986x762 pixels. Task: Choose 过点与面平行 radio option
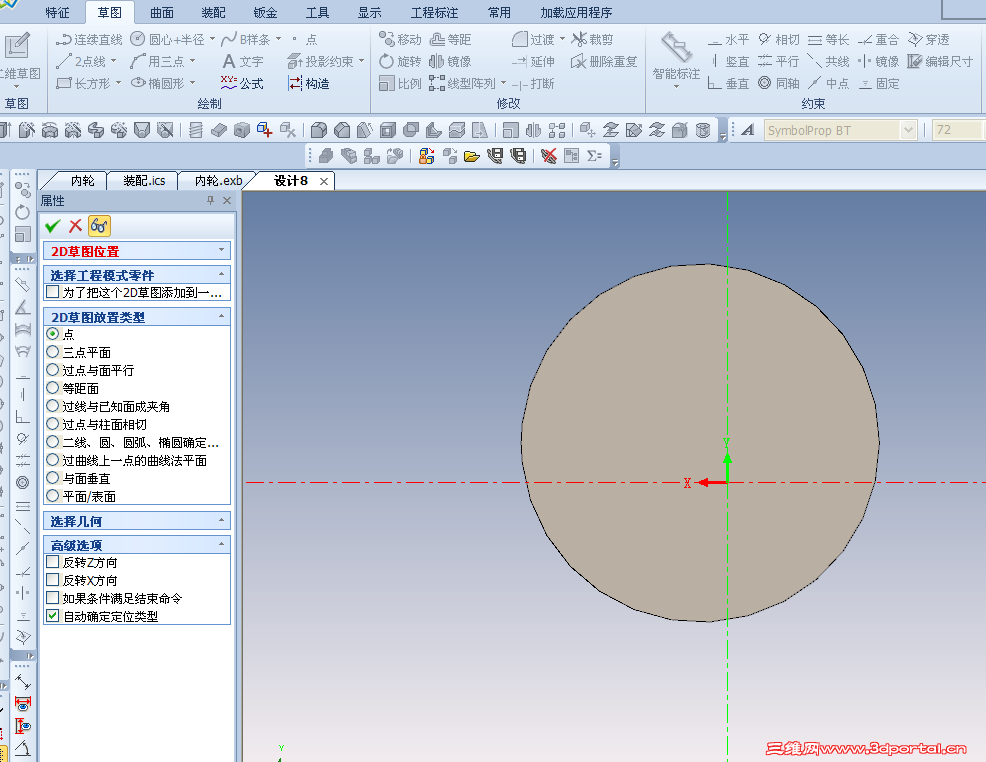click(x=53, y=370)
